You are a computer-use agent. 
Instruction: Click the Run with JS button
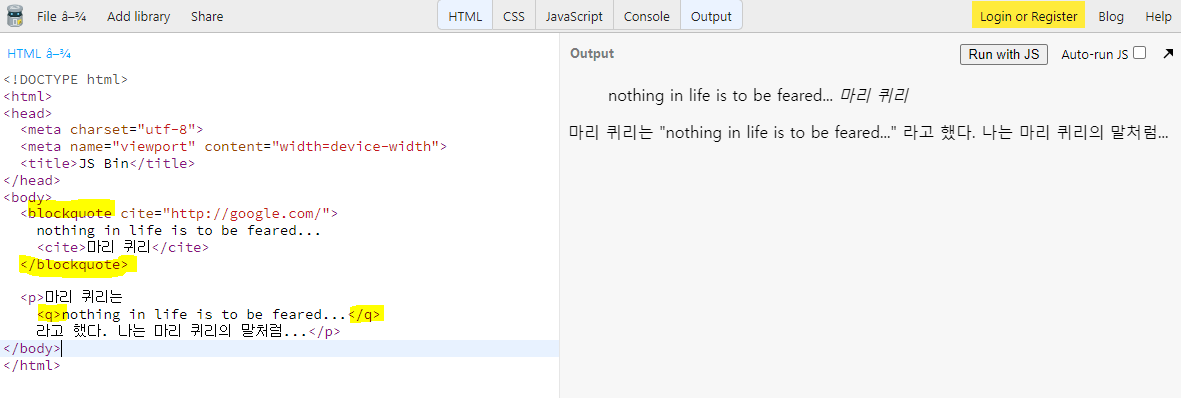1003,54
